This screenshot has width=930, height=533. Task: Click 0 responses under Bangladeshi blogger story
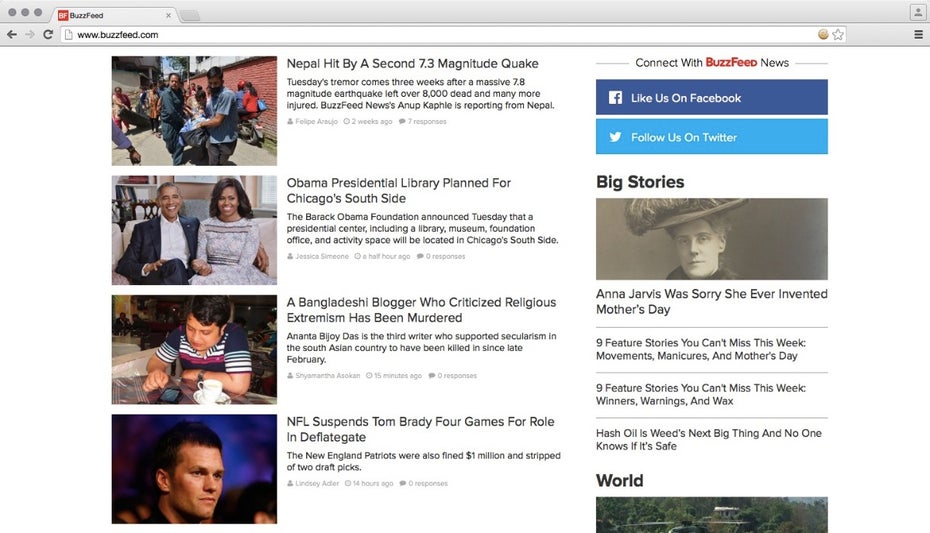coord(453,375)
